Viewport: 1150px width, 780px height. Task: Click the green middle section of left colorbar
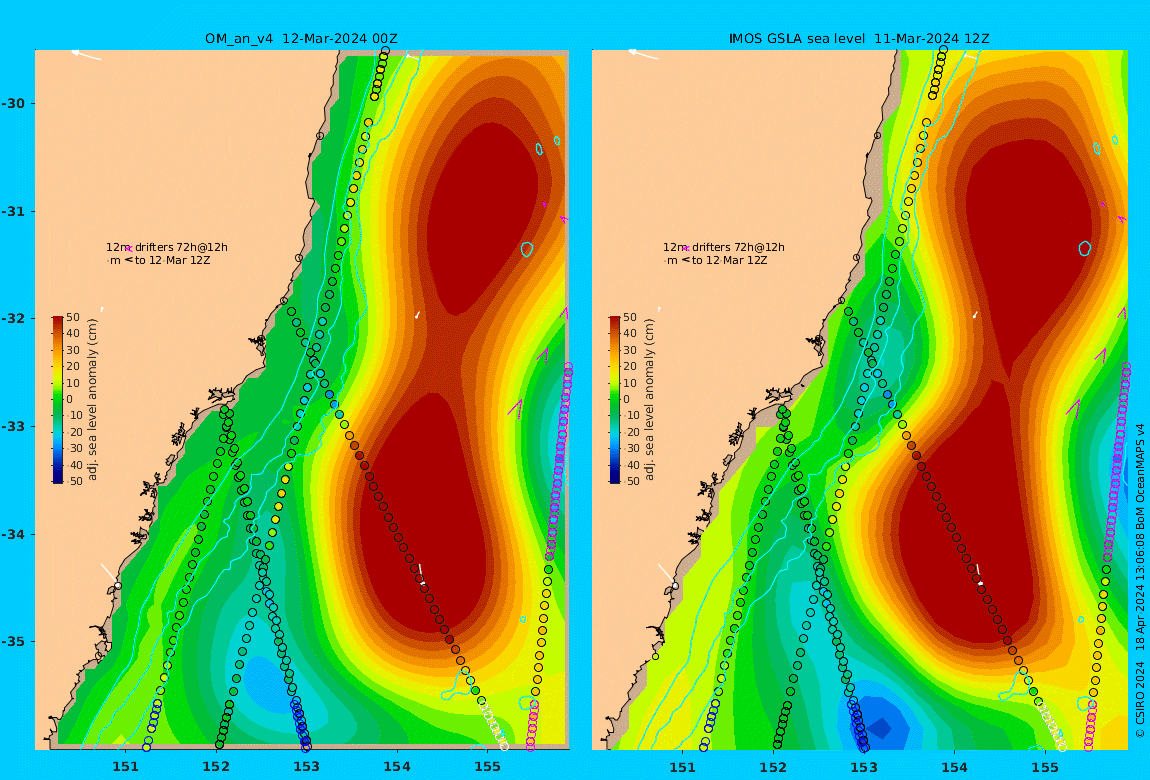point(58,400)
